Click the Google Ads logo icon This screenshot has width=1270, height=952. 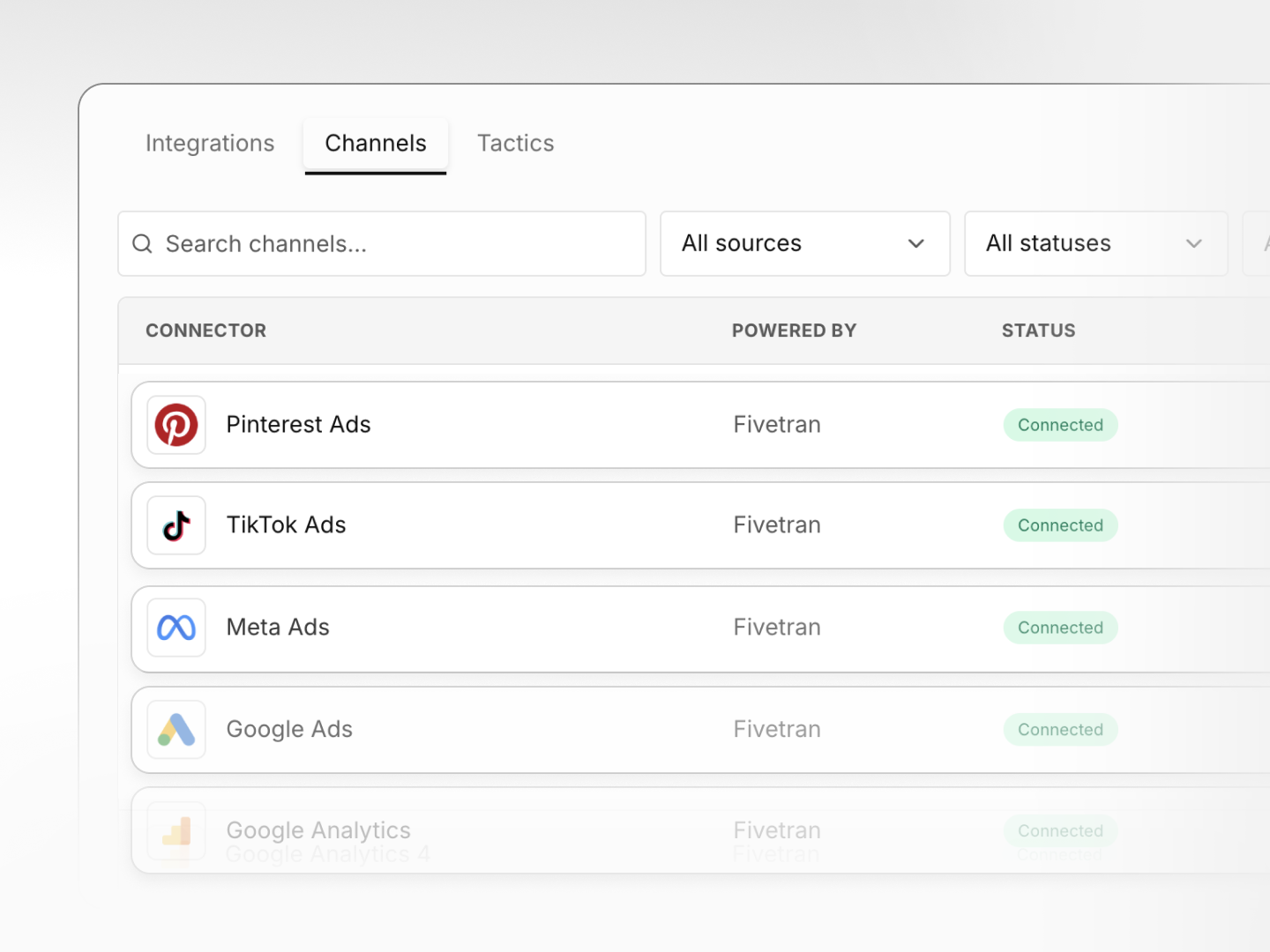[x=176, y=730]
